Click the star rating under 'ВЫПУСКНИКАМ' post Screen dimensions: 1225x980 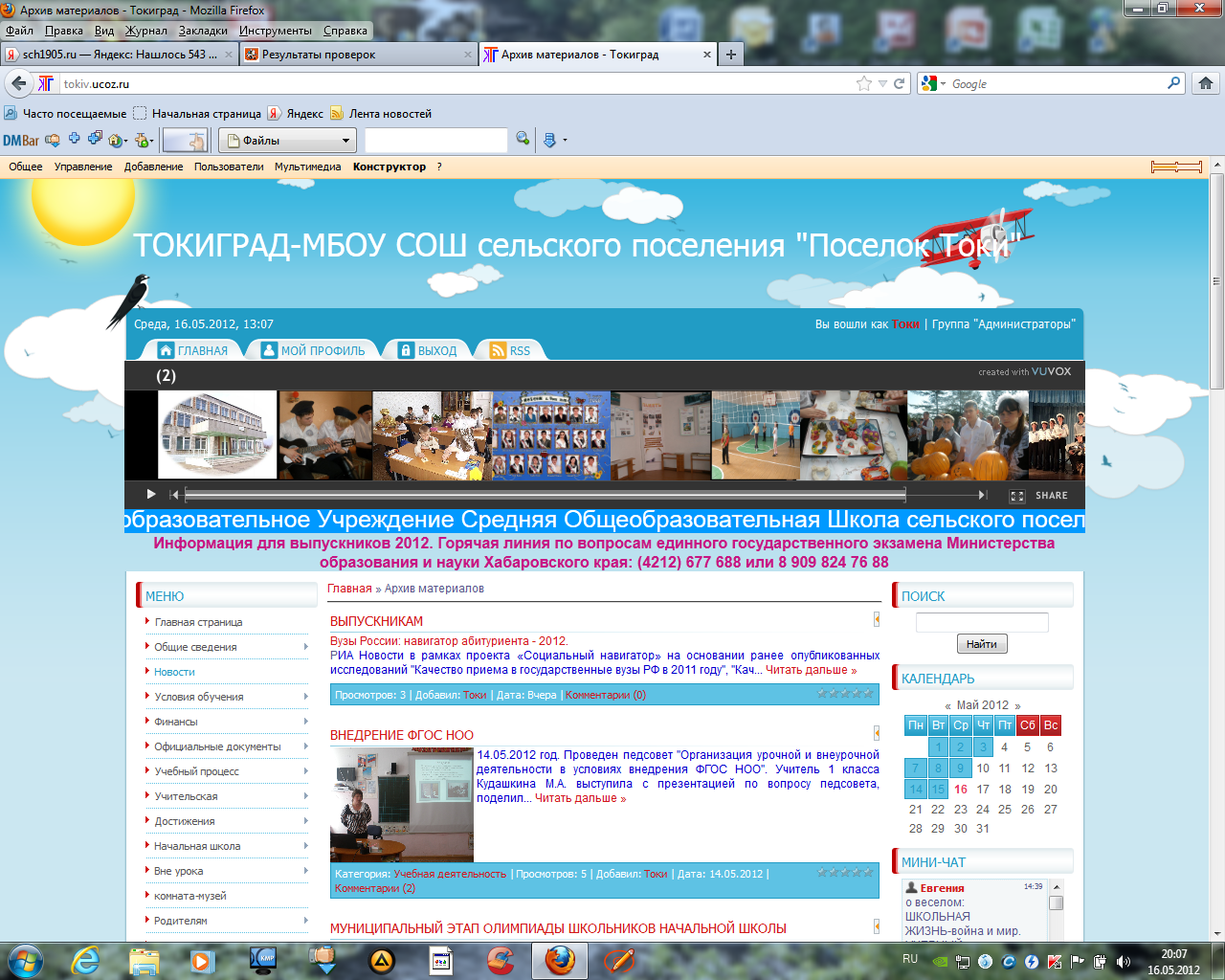[845, 694]
